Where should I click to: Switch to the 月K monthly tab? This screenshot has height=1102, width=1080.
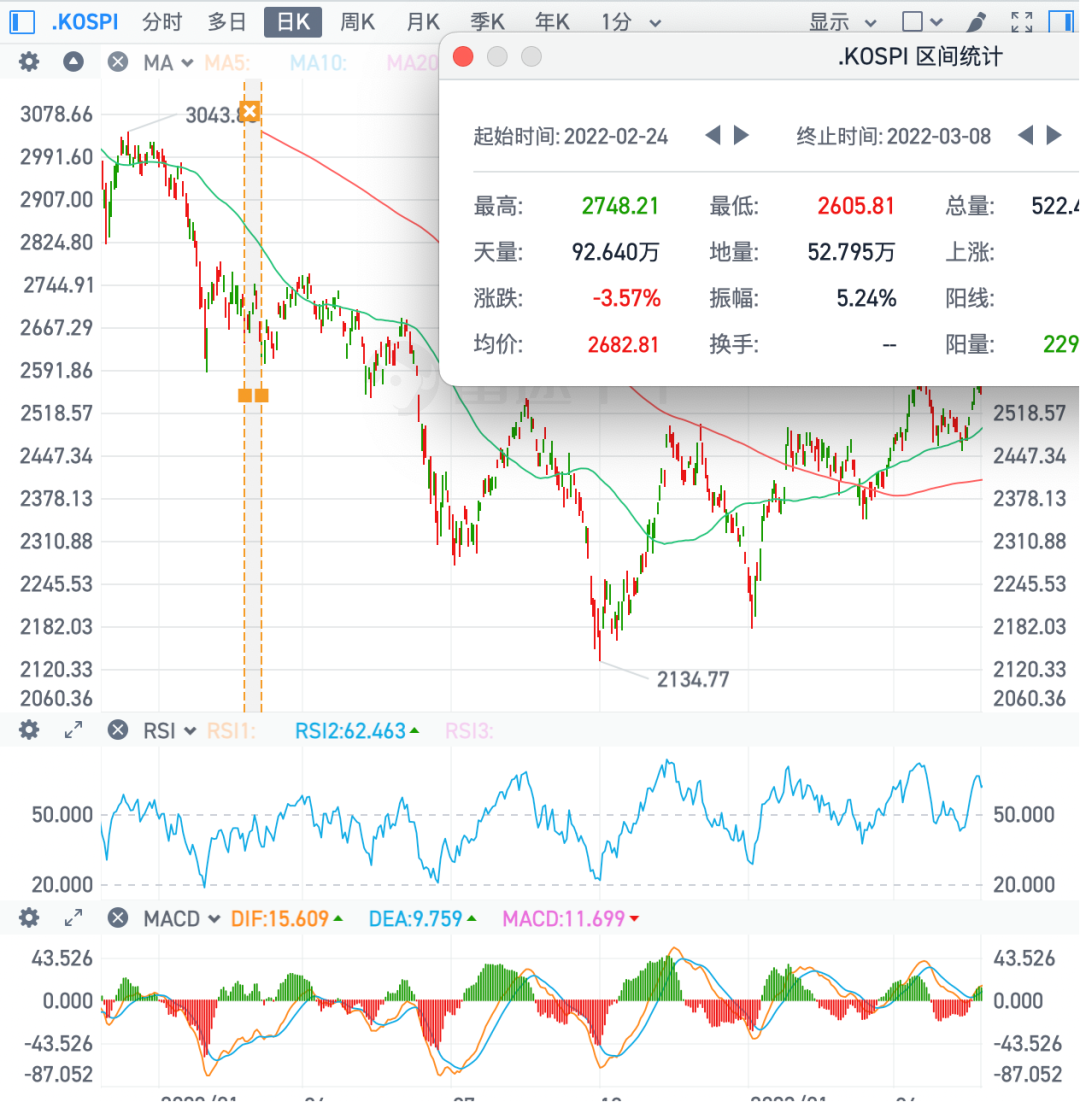tap(423, 22)
